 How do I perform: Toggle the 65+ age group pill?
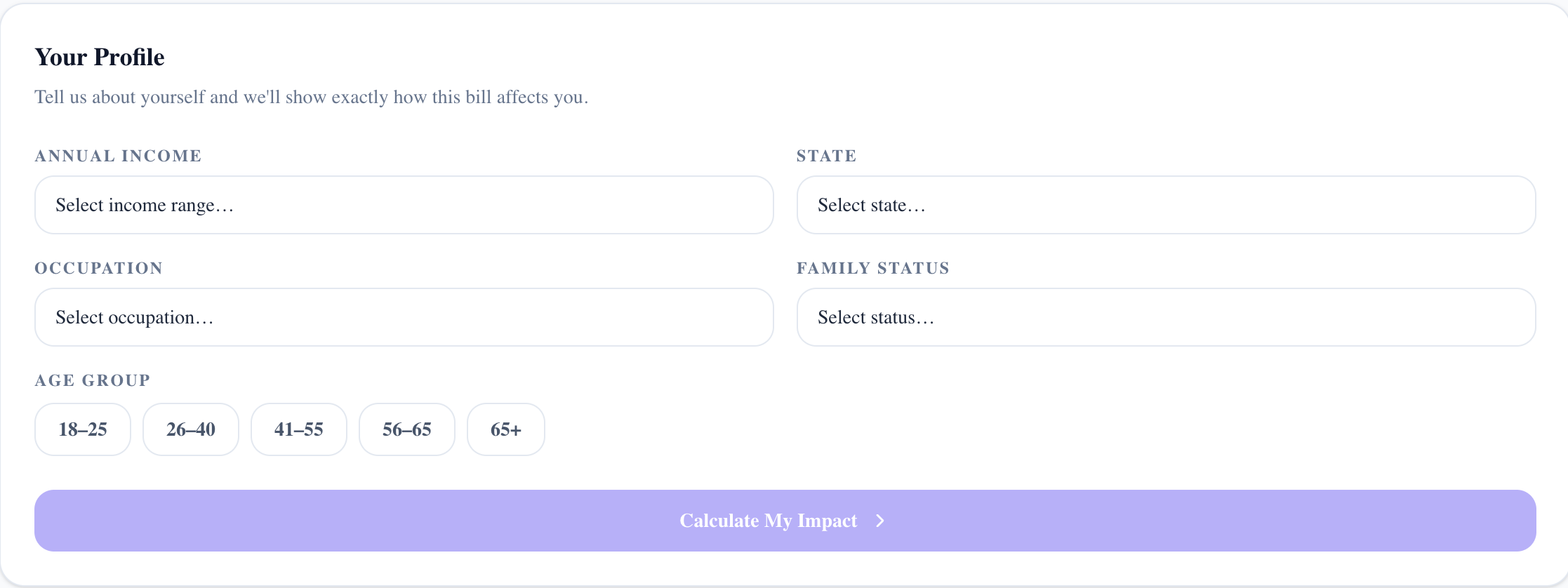pos(506,429)
